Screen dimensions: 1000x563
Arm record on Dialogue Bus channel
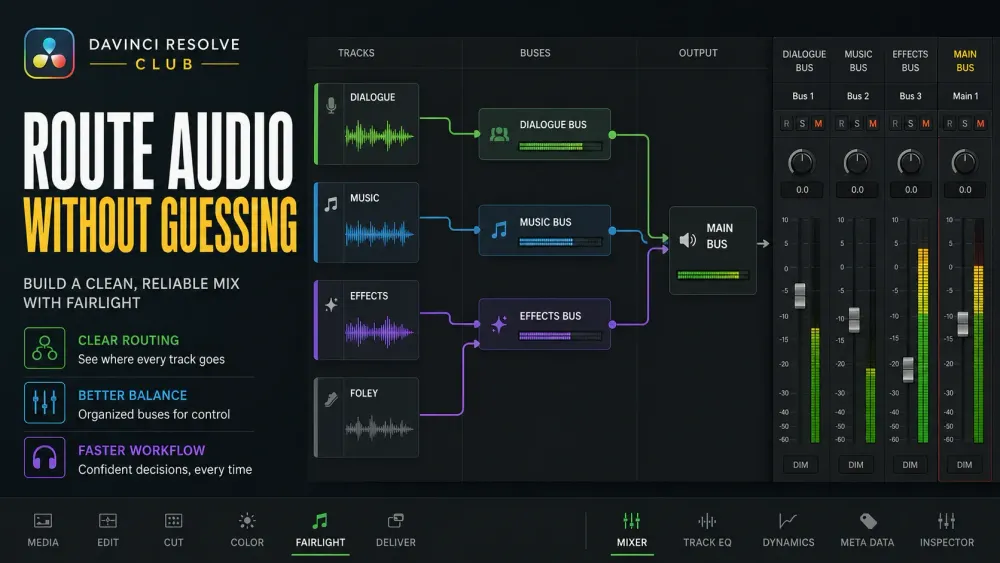(x=786, y=124)
